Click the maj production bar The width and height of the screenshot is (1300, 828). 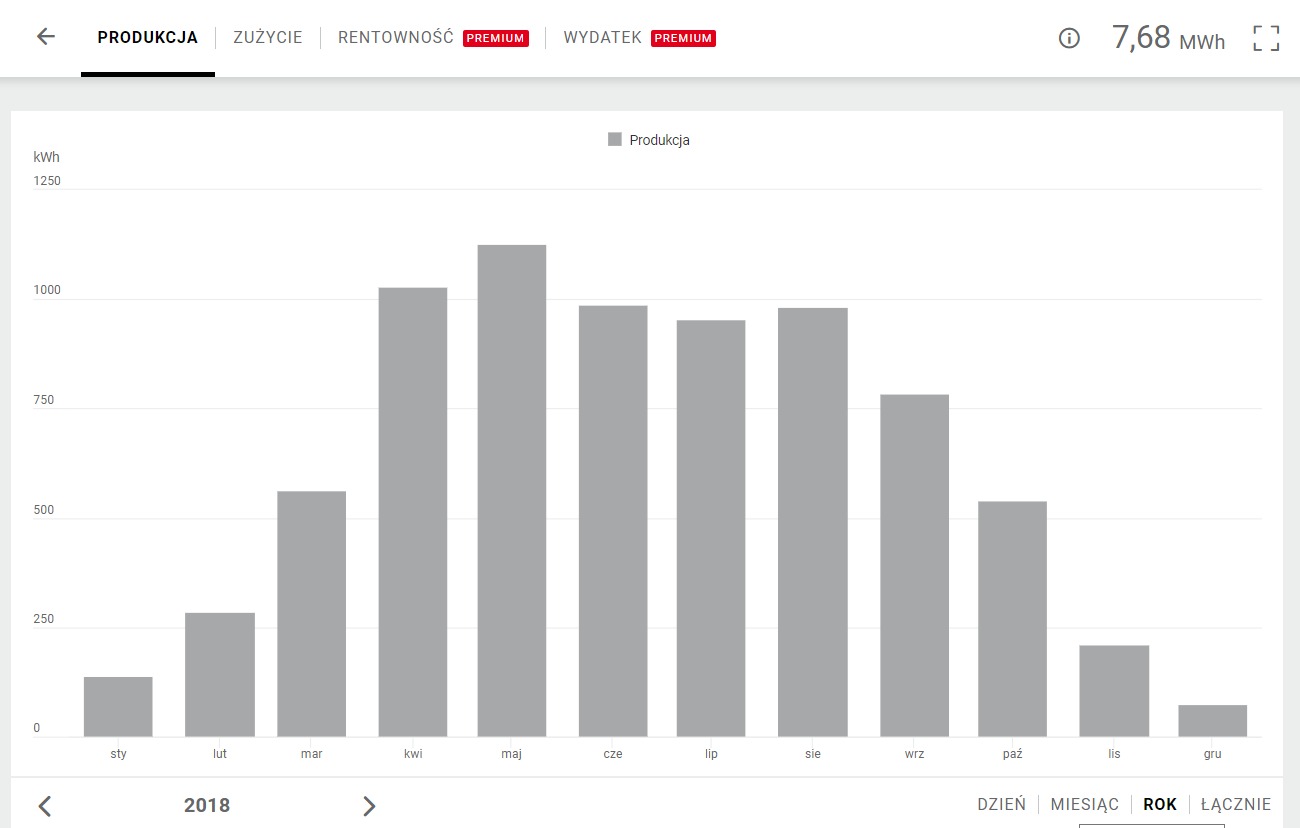click(512, 491)
